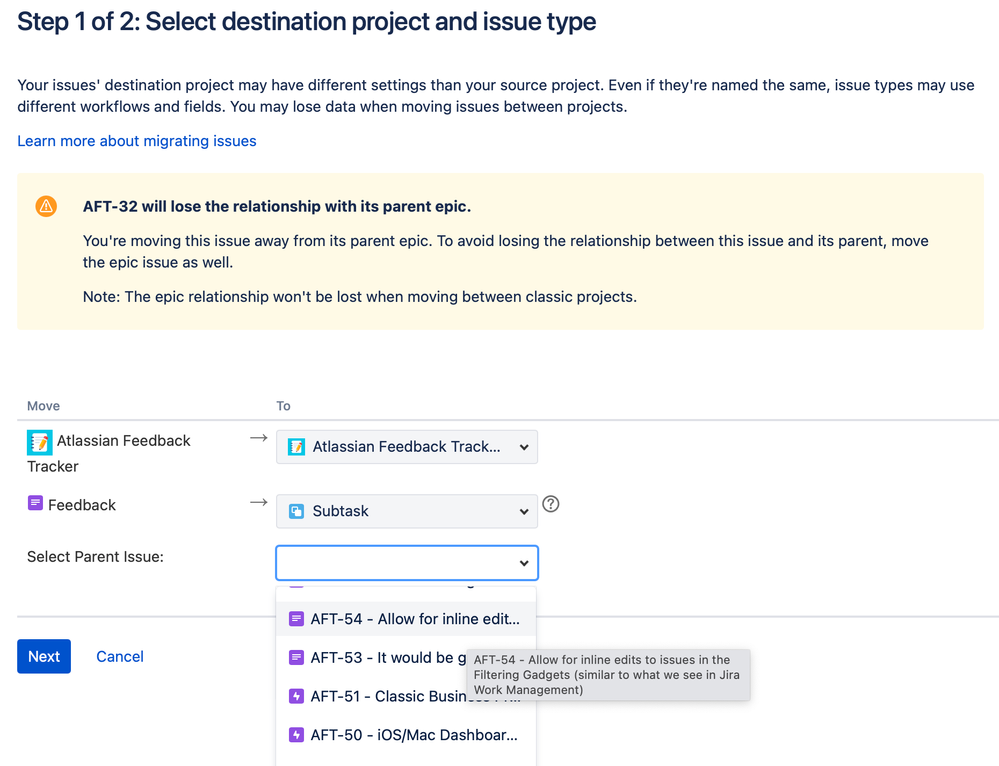Click inside the Select Parent Issue field
This screenshot has width=999, height=766.
pyautogui.click(x=396, y=563)
